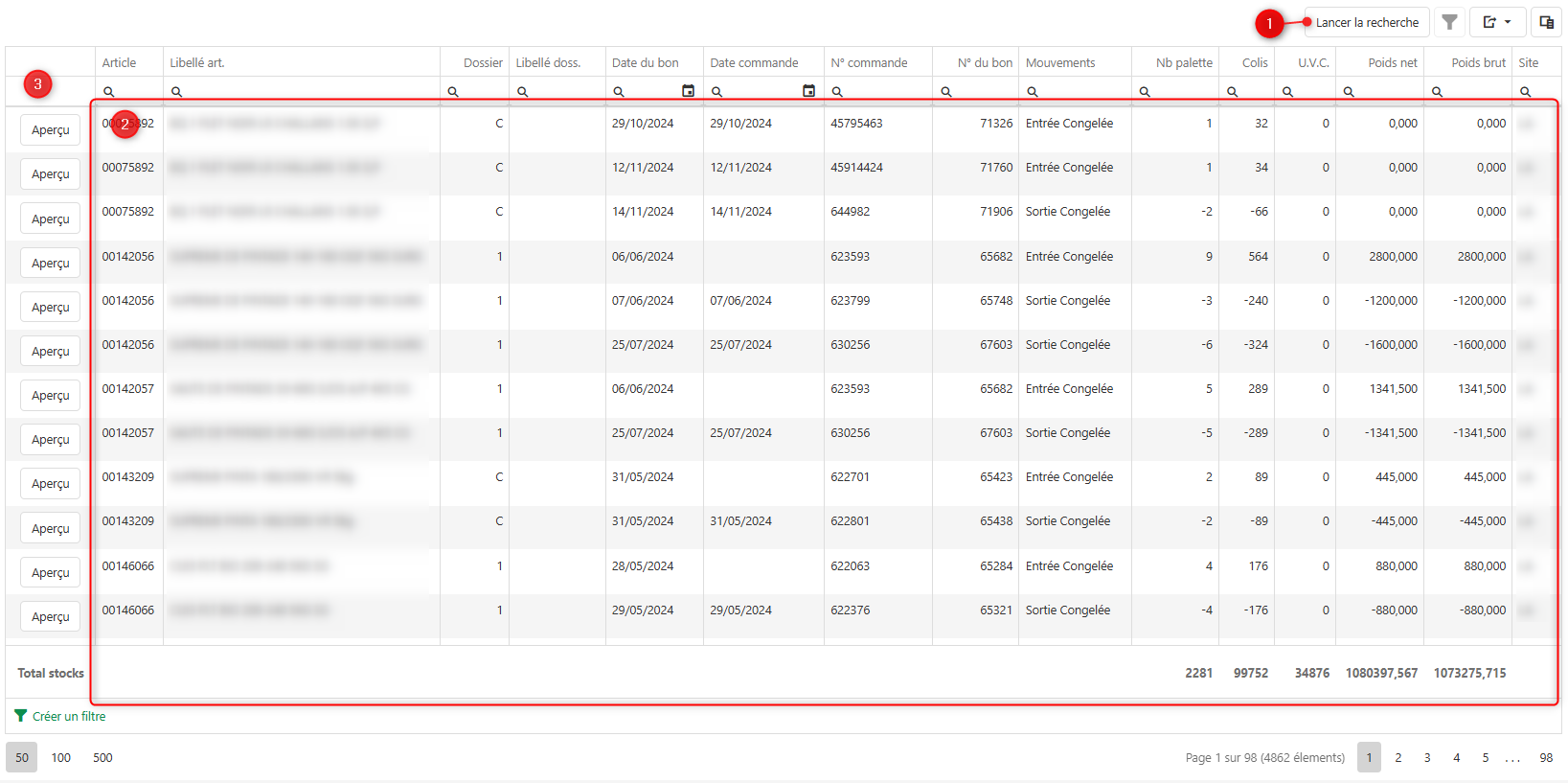The width and height of the screenshot is (1568, 783).
Task: Set page size to 500 rows
Action: click(x=102, y=757)
